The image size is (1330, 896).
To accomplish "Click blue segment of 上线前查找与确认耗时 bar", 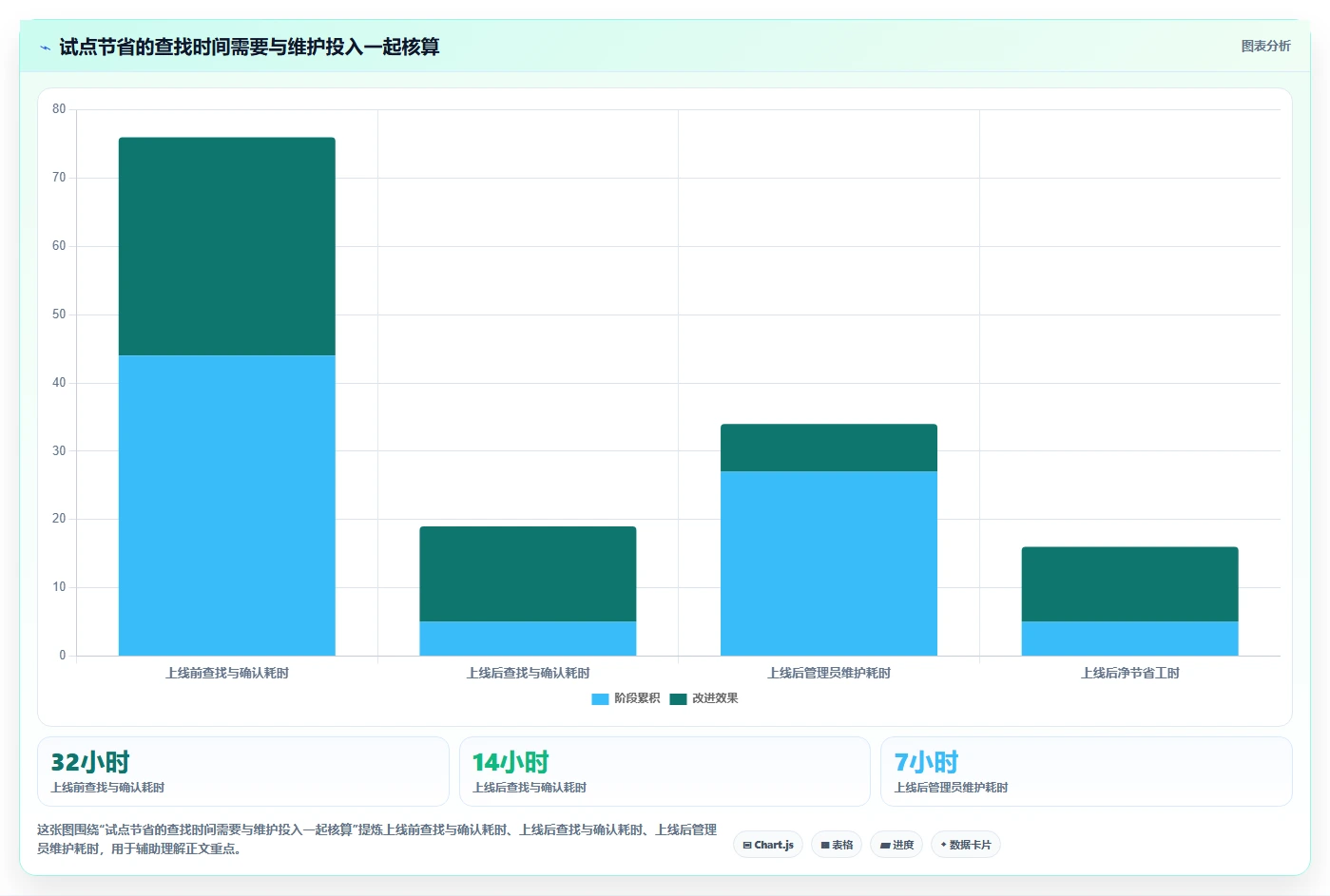I will [x=226, y=505].
